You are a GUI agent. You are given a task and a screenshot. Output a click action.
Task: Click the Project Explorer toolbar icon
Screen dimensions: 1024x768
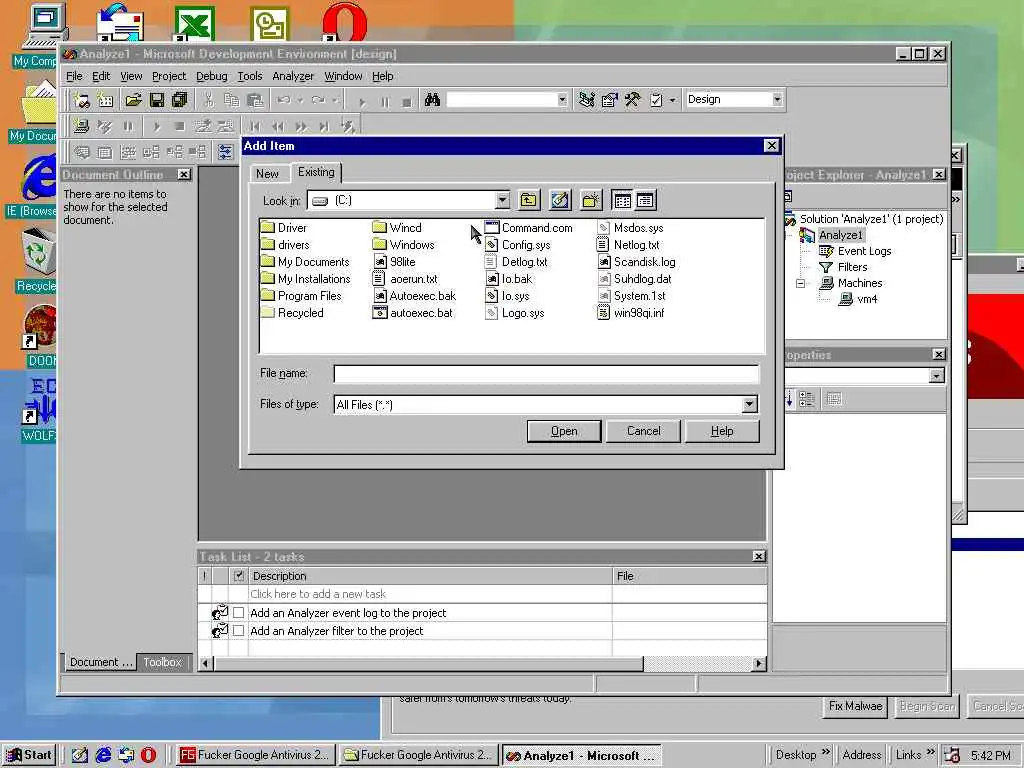pyautogui.click(x=586, y=100)
